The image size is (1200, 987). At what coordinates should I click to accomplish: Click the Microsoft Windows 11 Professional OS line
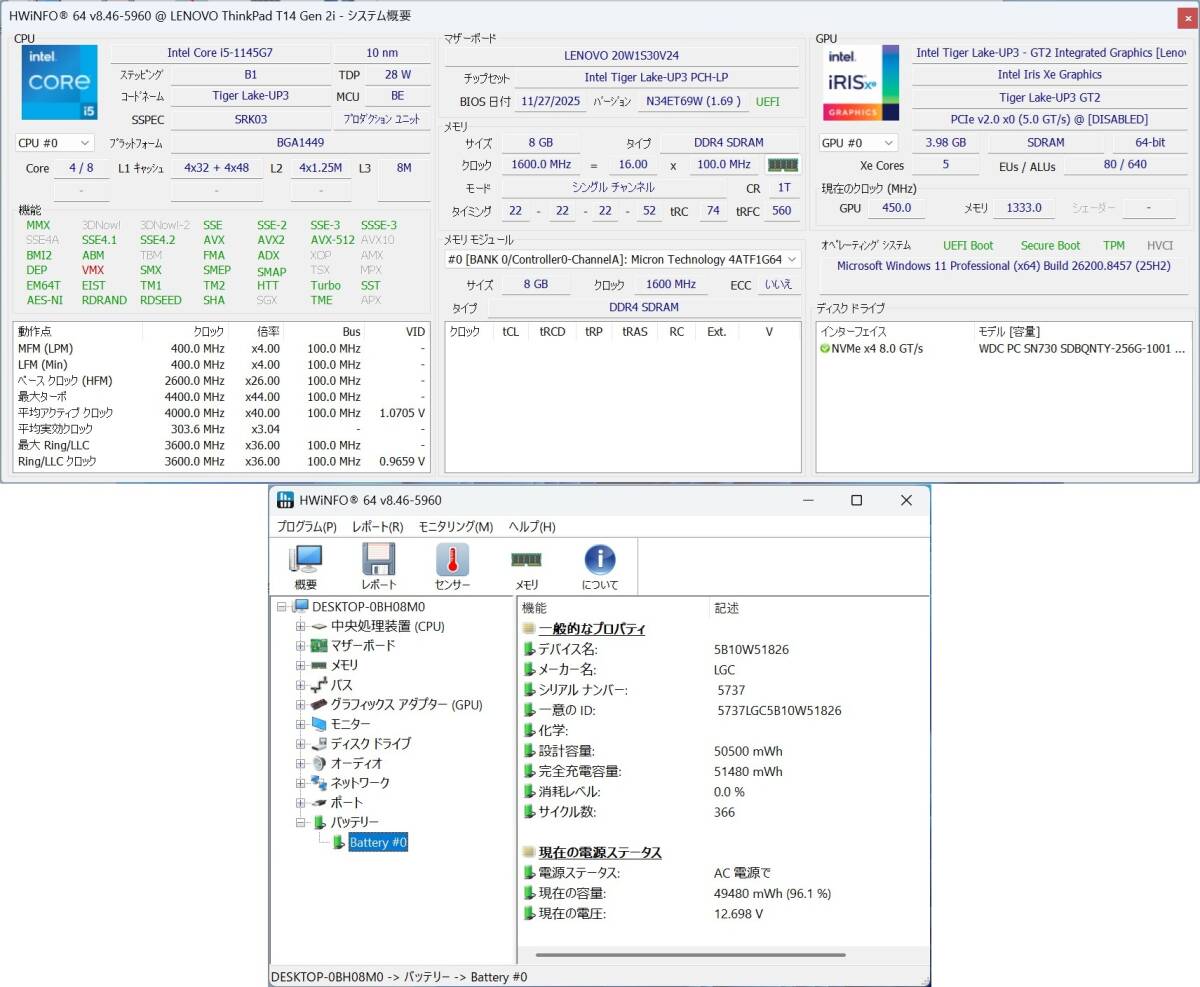click(x=1005, y=266)
